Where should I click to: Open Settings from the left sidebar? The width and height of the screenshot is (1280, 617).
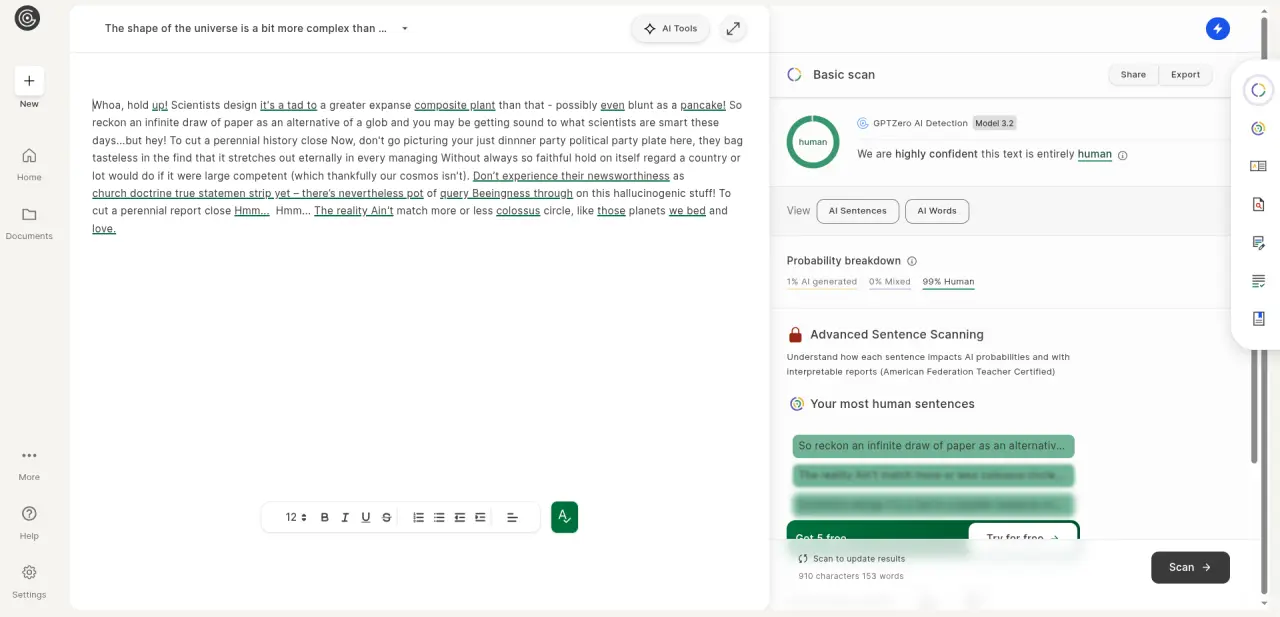tap(29, 581)
